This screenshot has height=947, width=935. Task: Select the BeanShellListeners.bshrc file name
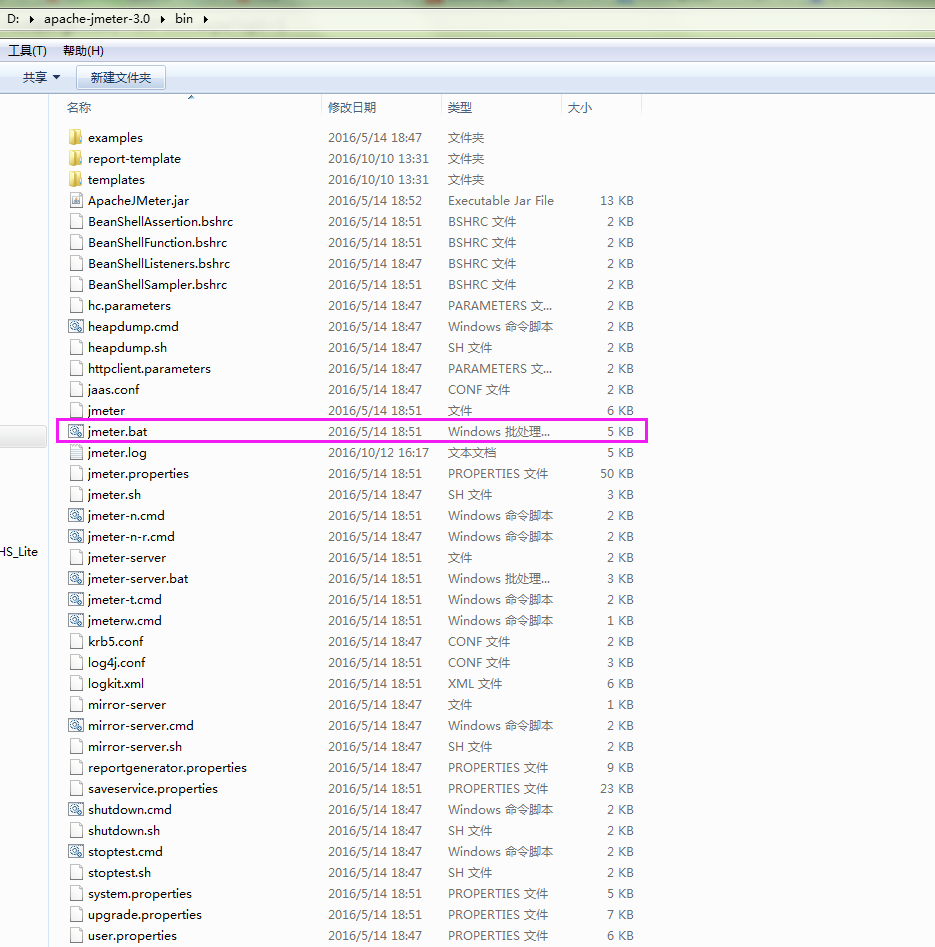pos(159,264)
